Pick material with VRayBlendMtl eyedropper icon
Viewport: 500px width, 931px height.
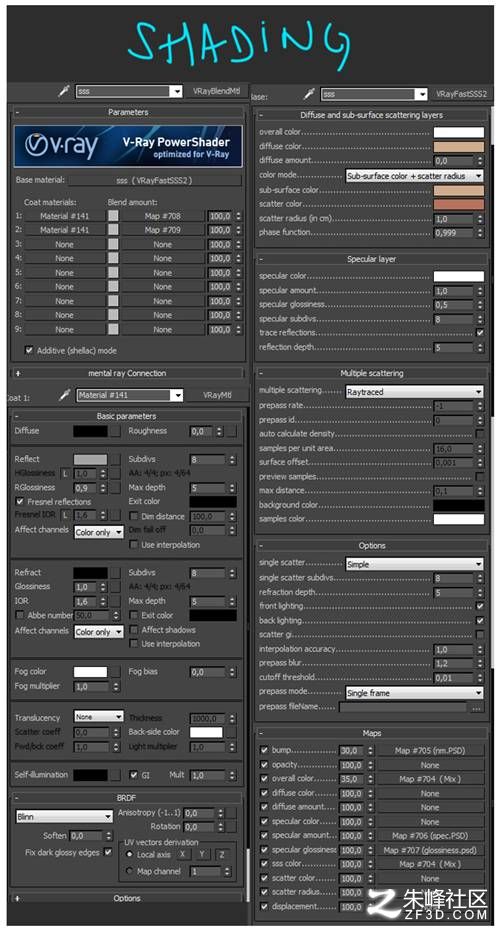point(64,91)
